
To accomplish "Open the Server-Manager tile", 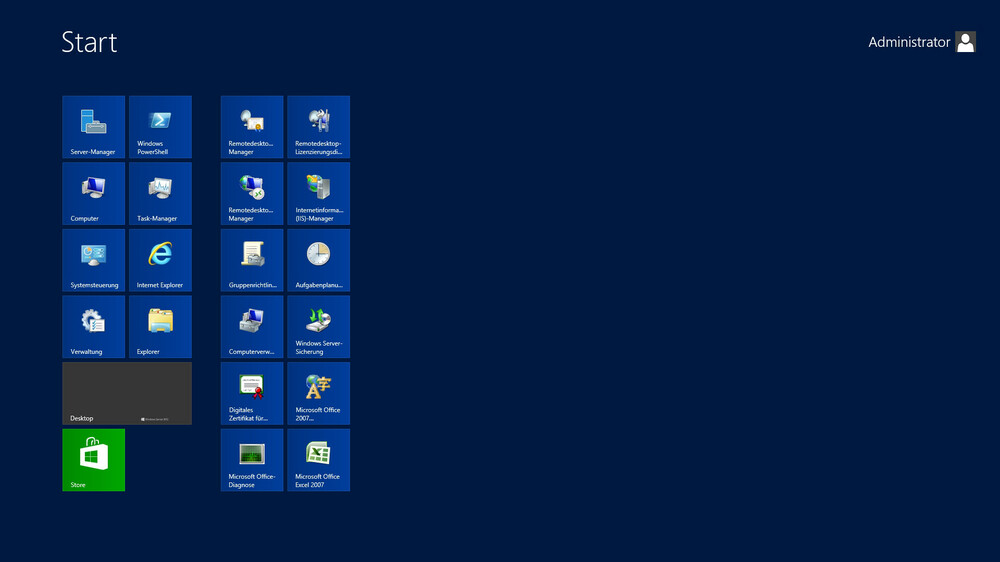I will pyautogui.click(x=94, y=127).
